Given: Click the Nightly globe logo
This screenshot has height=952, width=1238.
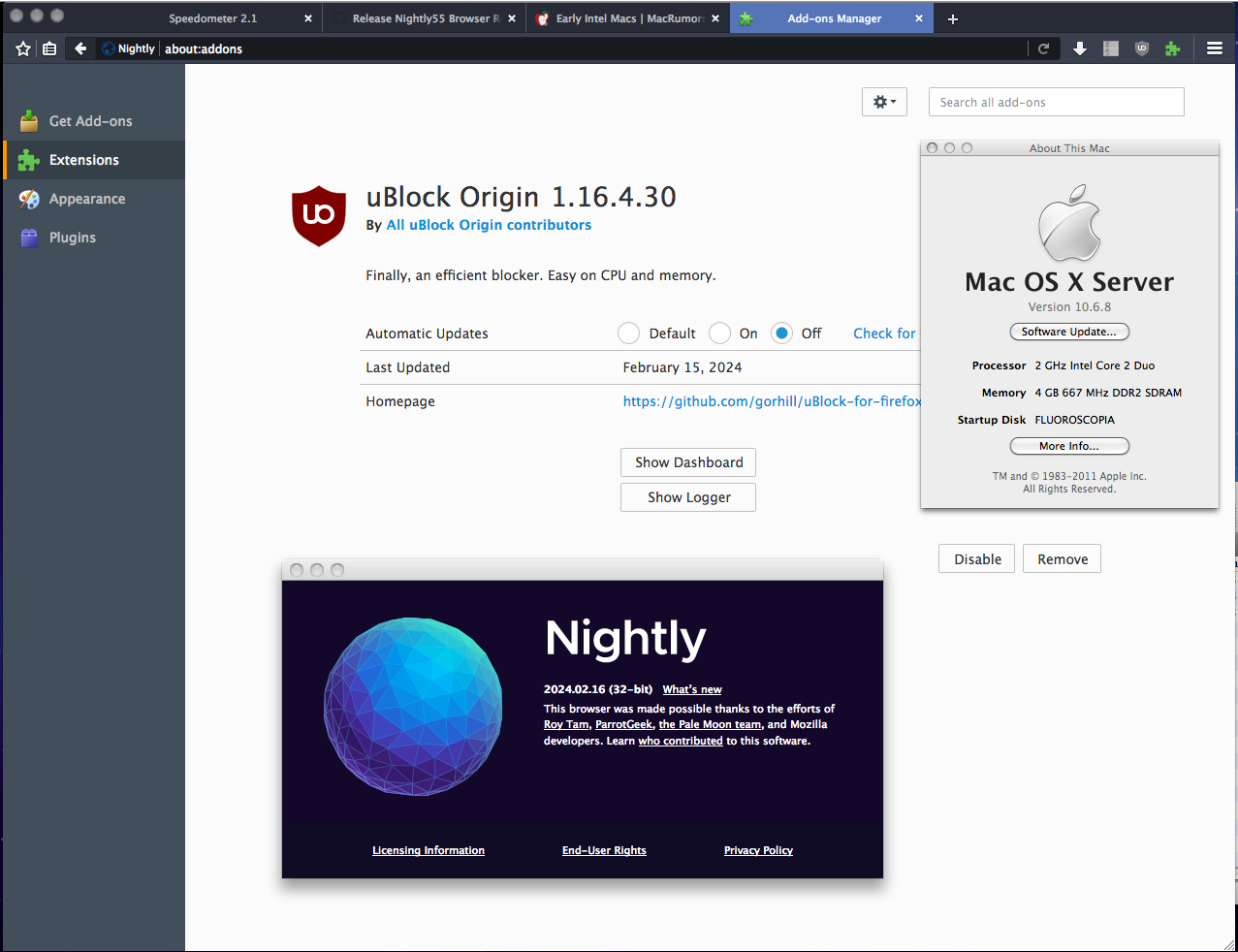Looking at the screenshot, I should 413,707.
